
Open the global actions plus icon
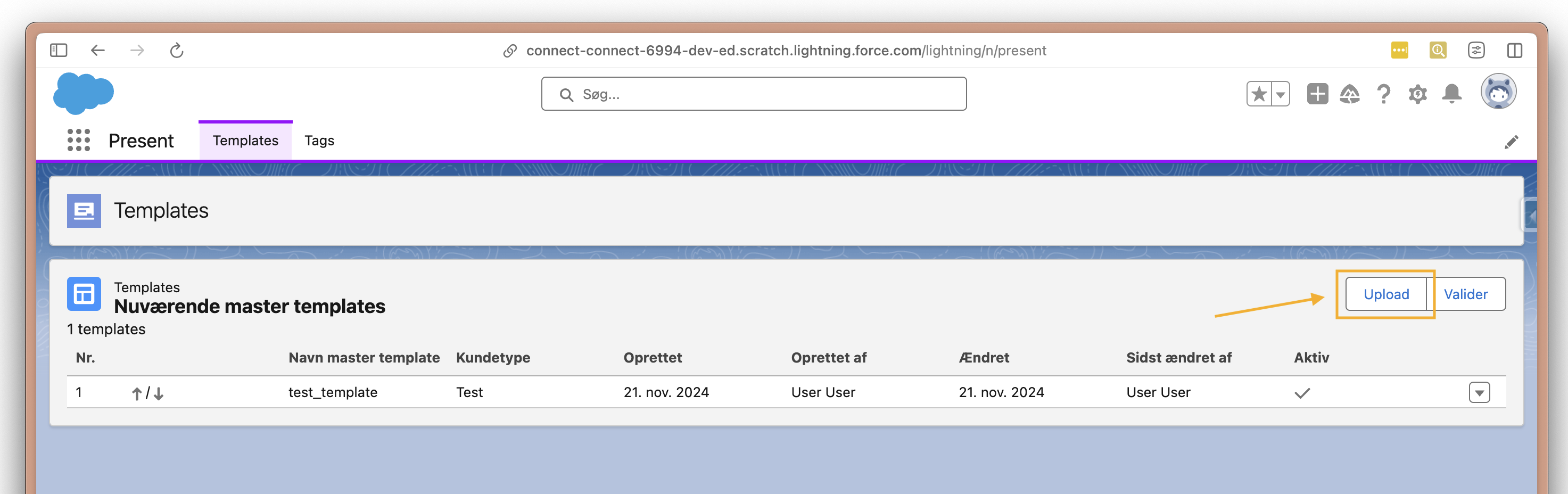click(1317, 94)
